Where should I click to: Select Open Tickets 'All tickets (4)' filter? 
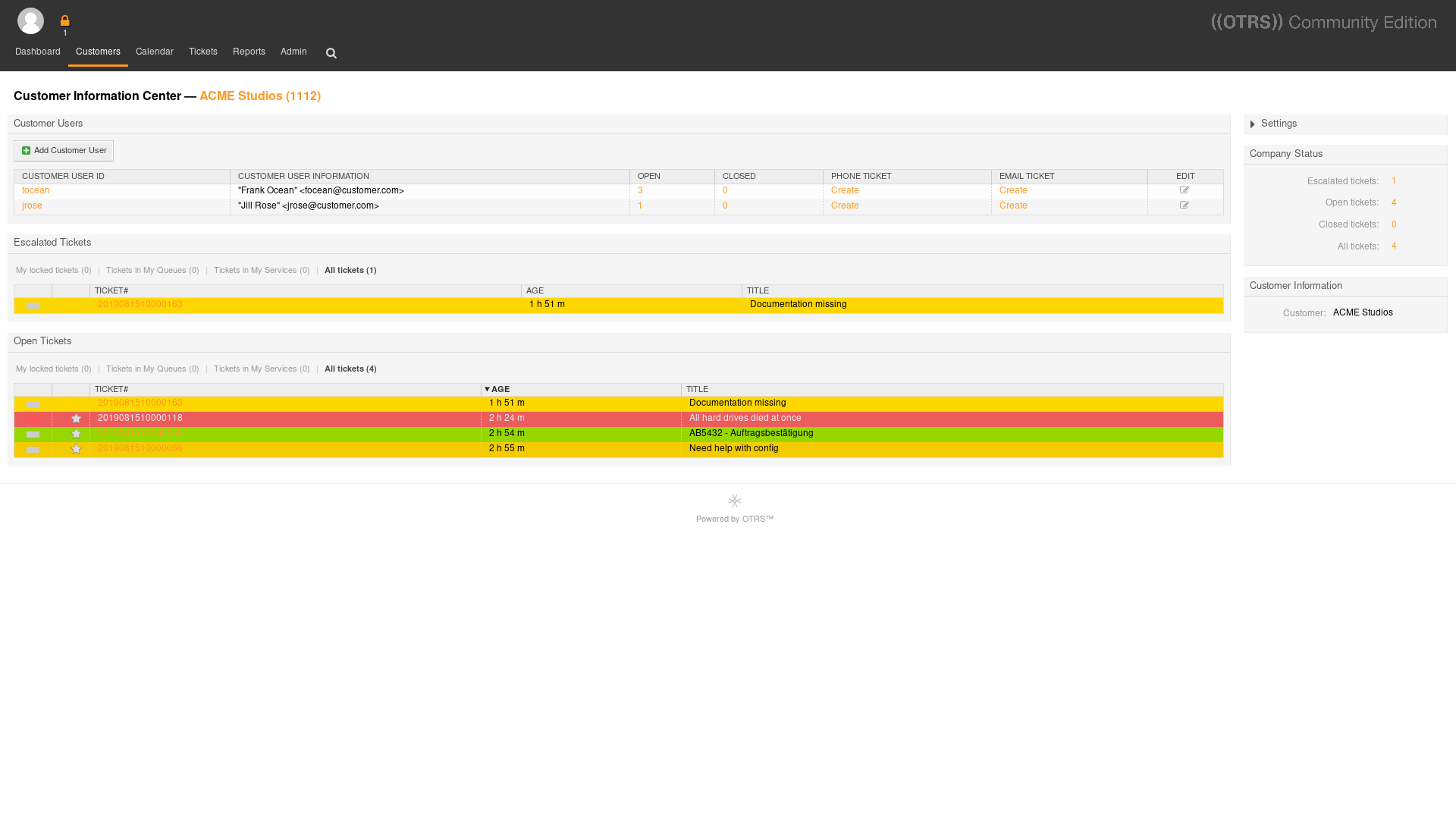(x=350, y=369)
